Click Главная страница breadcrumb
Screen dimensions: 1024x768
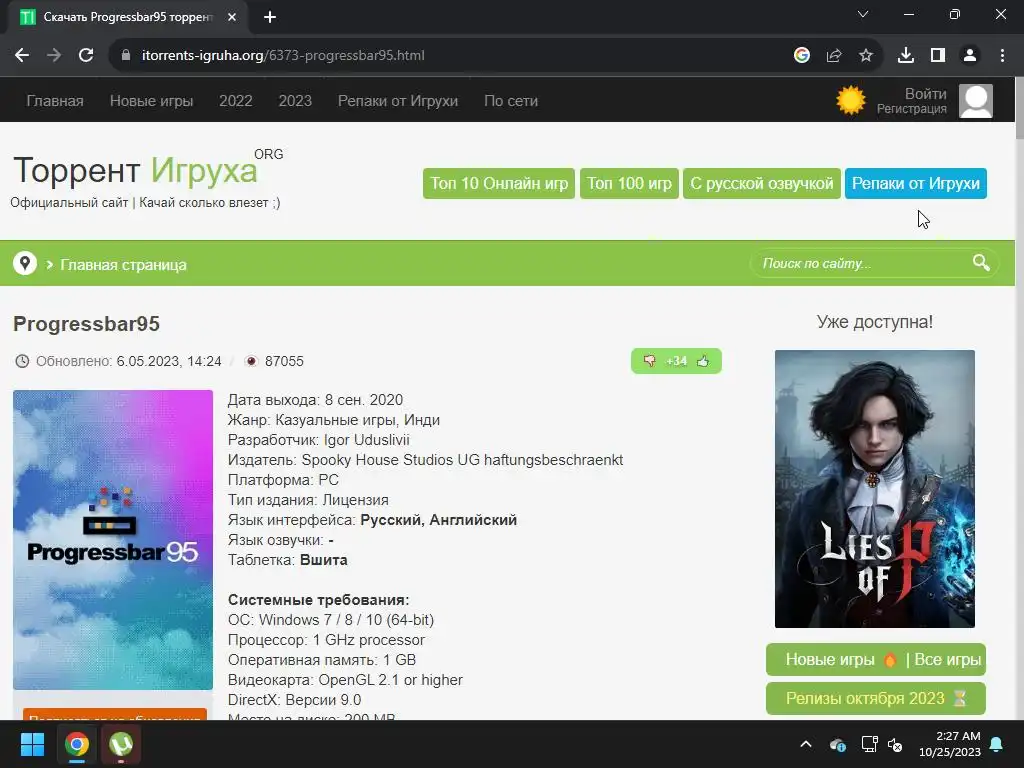(x=123, y=264)
